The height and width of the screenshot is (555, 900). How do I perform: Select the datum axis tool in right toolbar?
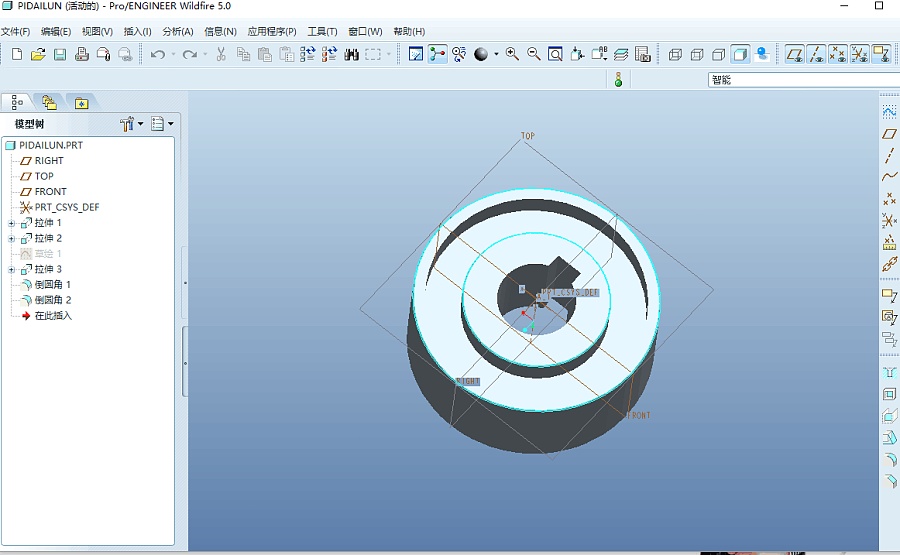coord(889,156)
